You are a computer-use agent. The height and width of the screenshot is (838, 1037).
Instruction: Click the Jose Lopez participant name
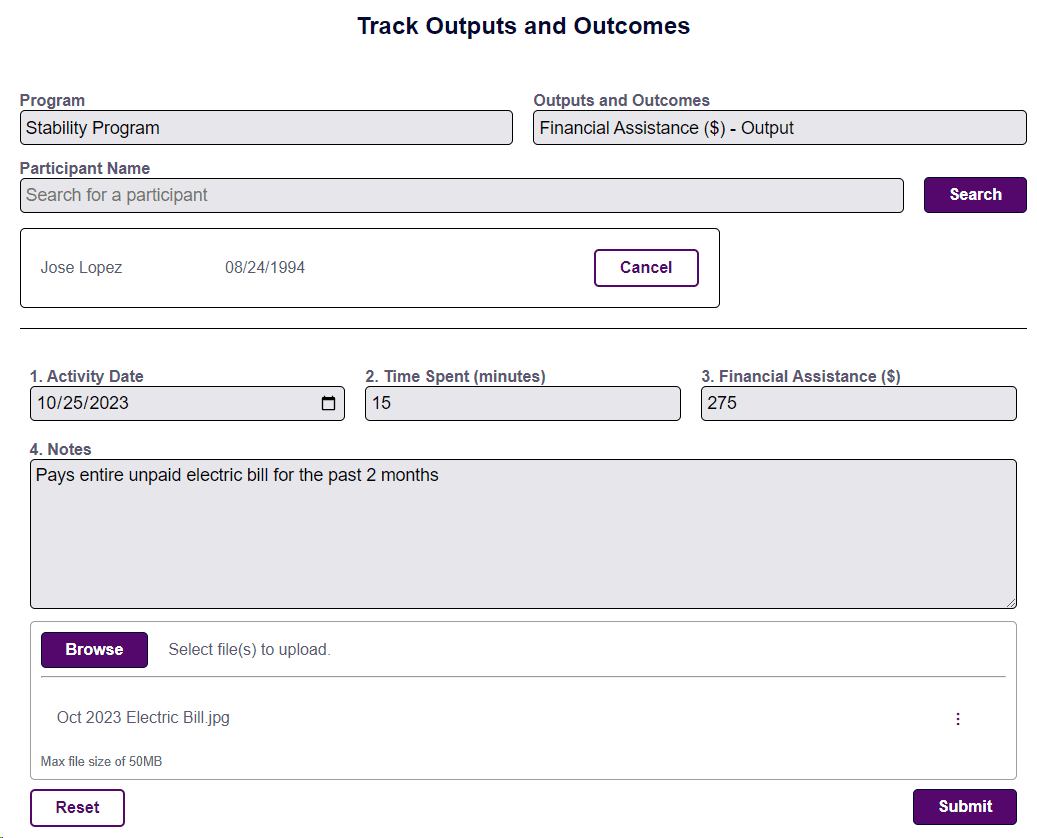pyautogui.click(x=81, y=268)
